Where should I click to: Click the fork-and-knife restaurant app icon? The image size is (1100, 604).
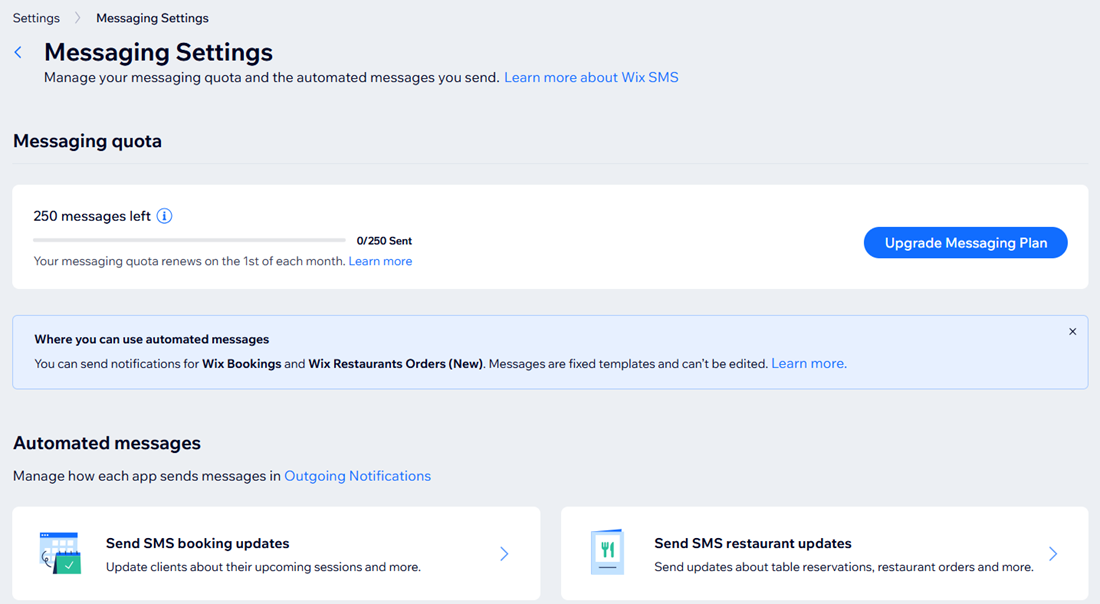pyautogui.click(x=607, y=551)
